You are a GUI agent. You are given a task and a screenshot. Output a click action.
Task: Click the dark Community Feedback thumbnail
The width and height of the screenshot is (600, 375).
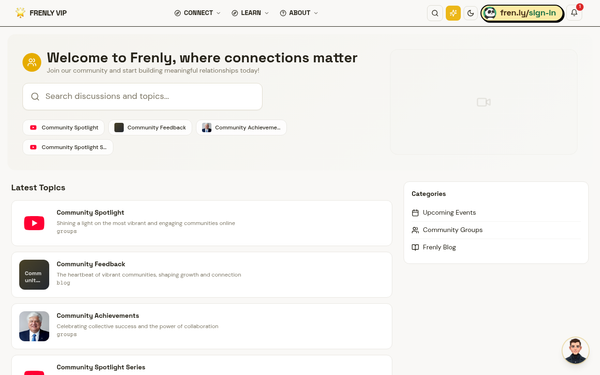coord(34,275)
